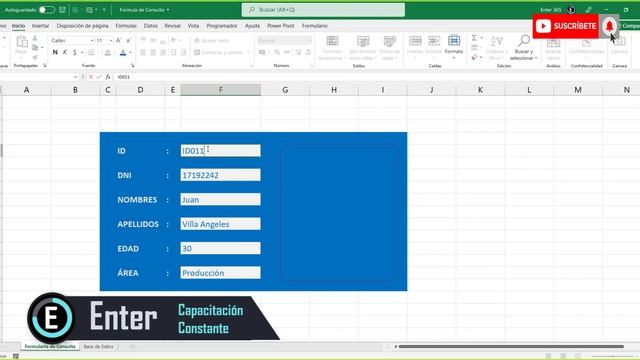Select the cell with Villa Angeles
Image resolution: width=640 pixels, height=360 pixels.
220,224
